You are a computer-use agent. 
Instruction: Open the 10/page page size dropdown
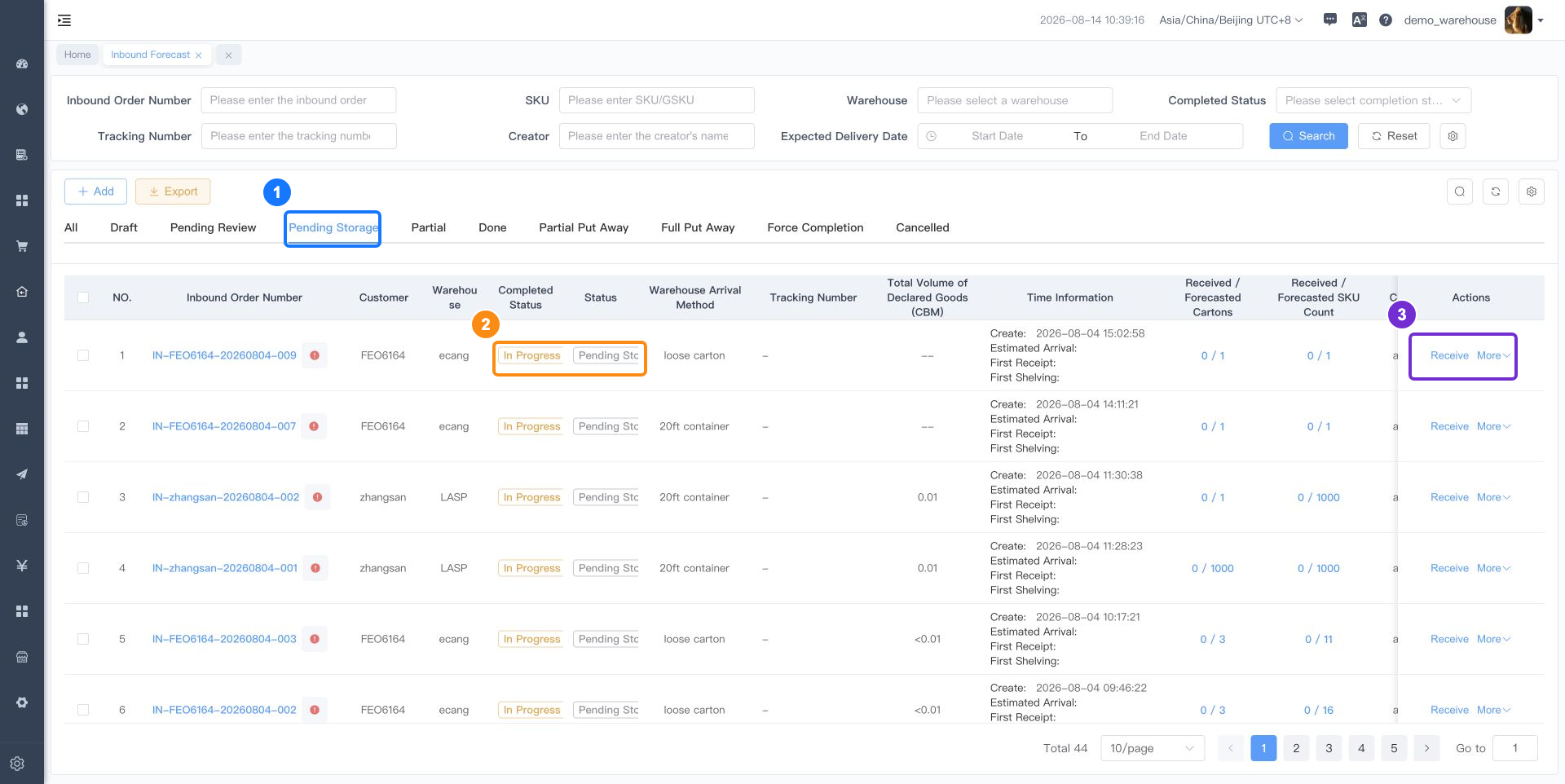tap(1153, 748)
